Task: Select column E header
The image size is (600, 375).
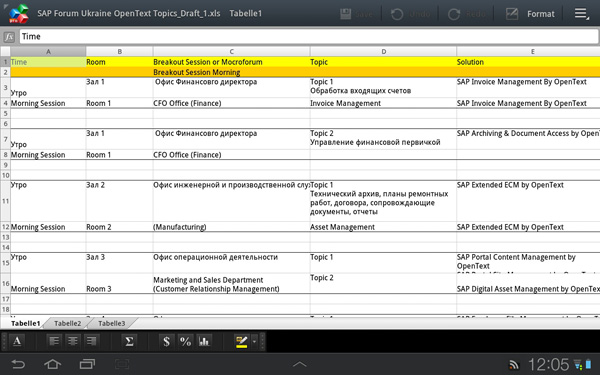Action: [x=528, y=51]
